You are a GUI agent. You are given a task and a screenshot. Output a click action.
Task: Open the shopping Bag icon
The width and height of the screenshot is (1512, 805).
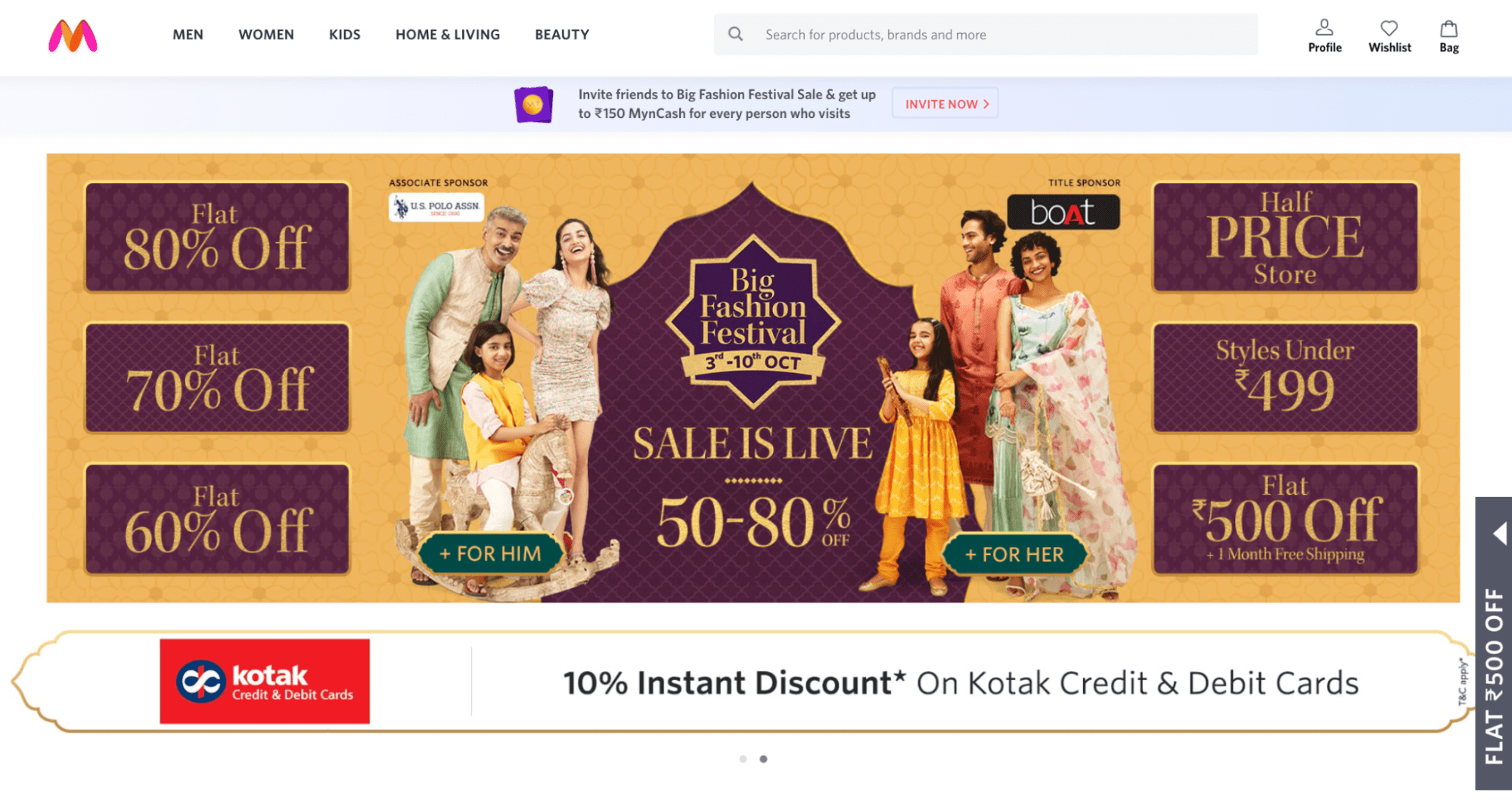(x=1448, y=29)
